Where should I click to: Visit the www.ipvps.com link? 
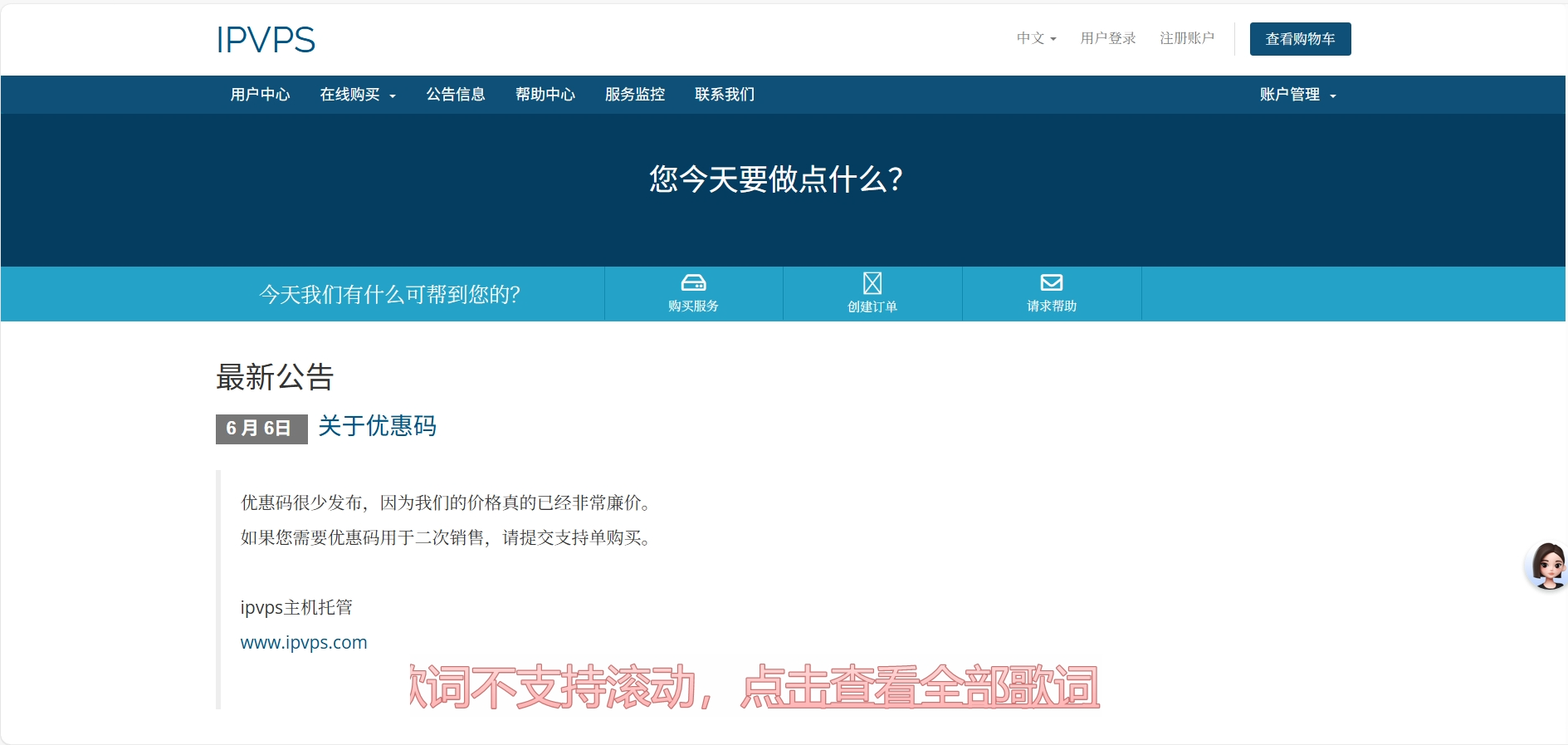coord(303,643)
